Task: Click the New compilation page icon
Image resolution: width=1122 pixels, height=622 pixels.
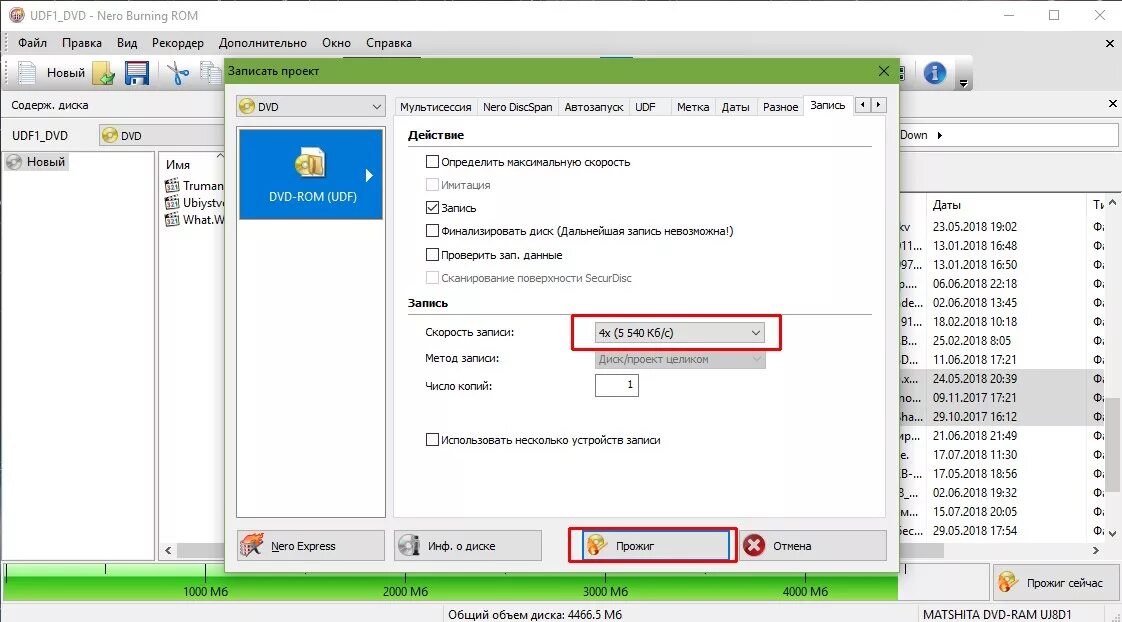Action: [x=27, y=73]
